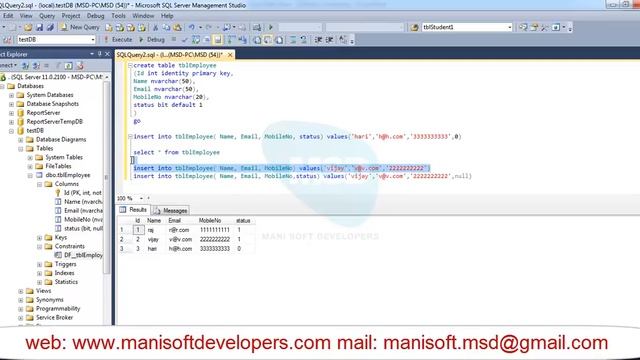Expand the Keys folder node
640x360 pixels.
tap(40, 238)
